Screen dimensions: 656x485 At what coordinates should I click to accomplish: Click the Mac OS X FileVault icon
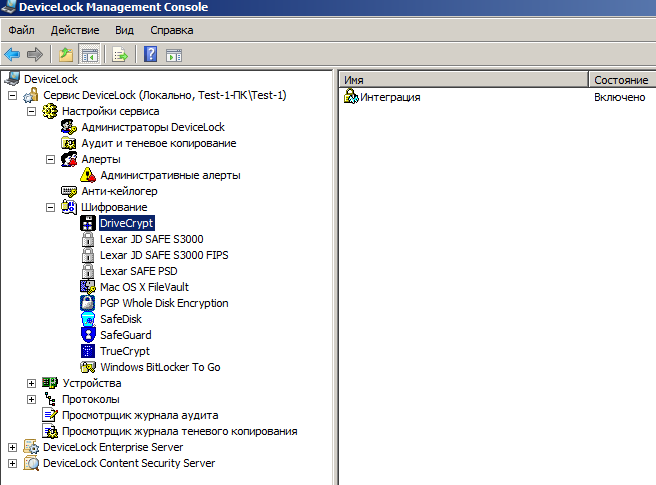(88, 287)
